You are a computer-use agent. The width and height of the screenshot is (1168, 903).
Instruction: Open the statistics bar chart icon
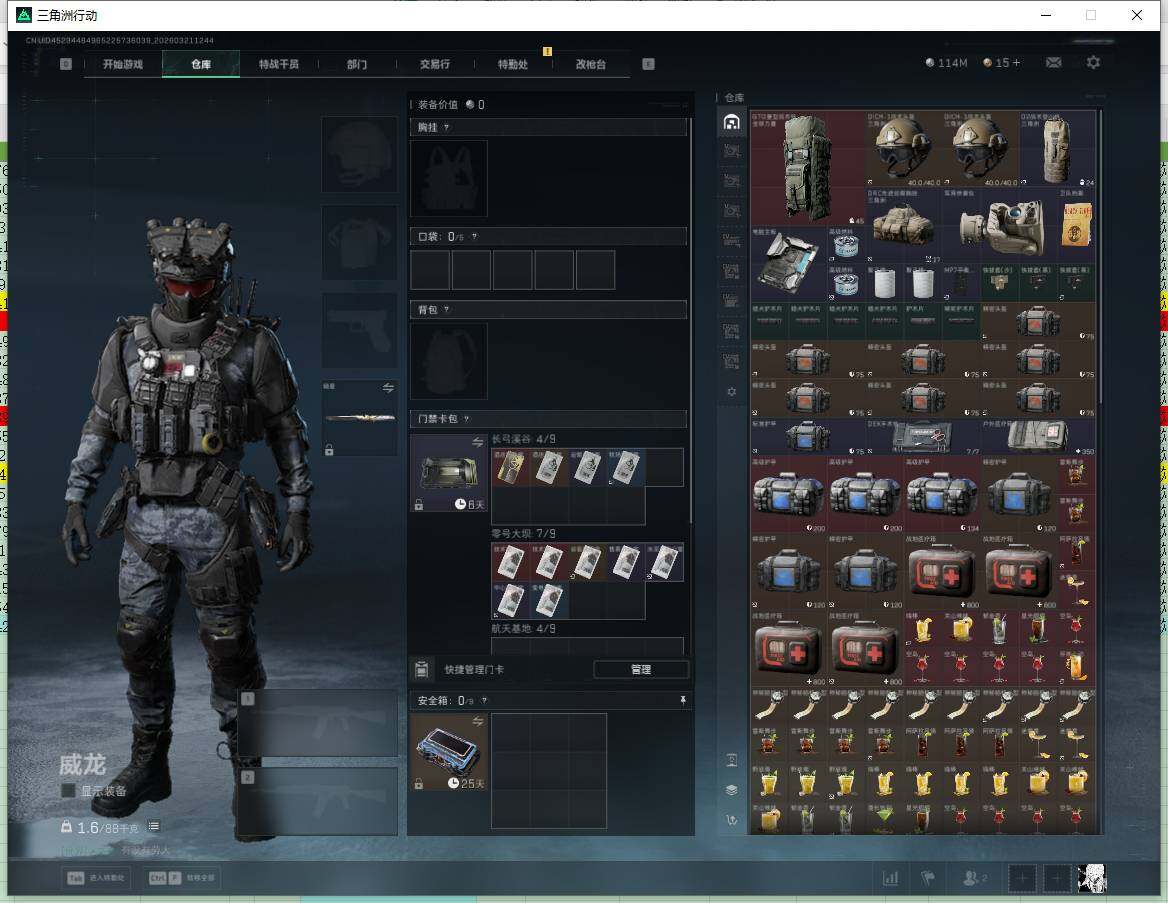[890, 878]
